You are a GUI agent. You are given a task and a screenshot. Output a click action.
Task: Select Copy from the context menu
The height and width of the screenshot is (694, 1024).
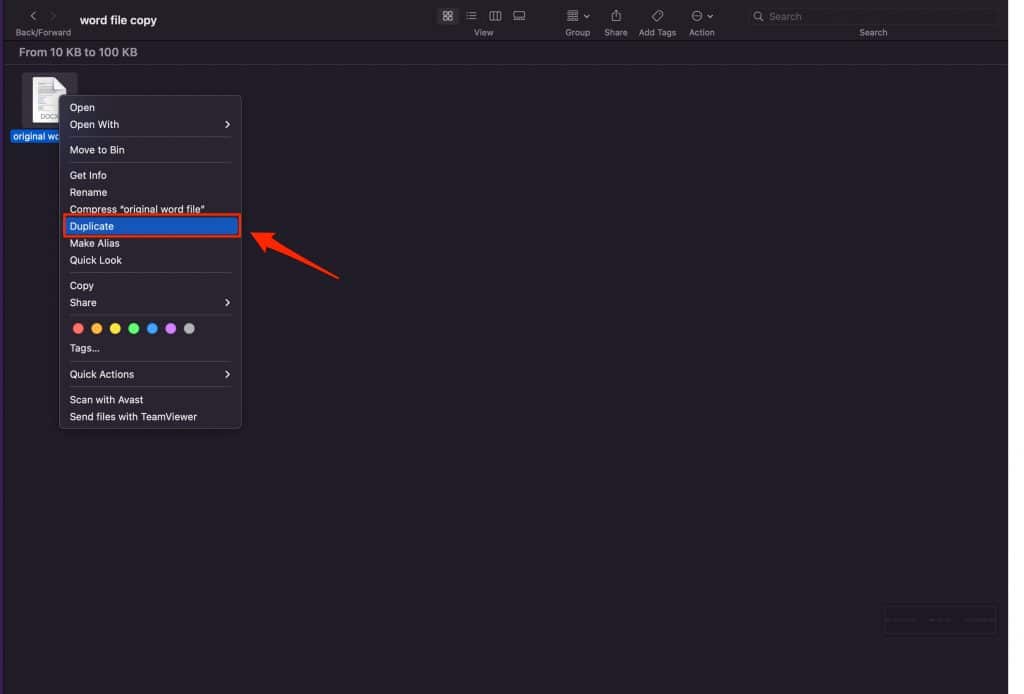[x=150, y=285]
